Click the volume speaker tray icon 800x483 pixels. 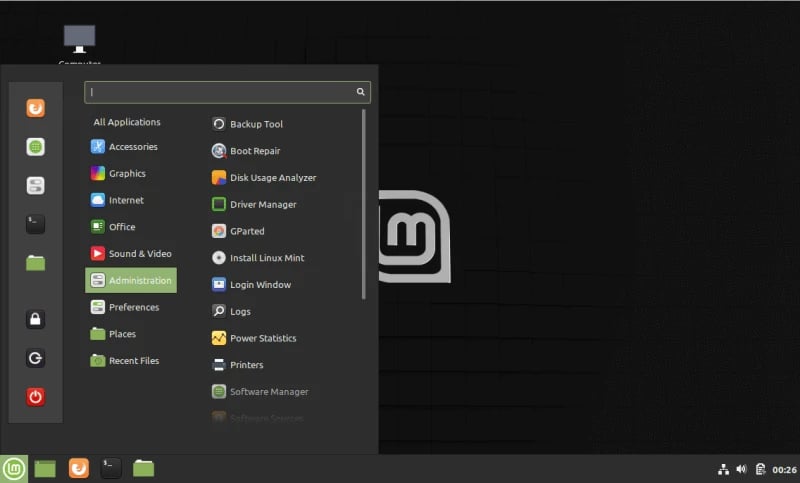741,469
